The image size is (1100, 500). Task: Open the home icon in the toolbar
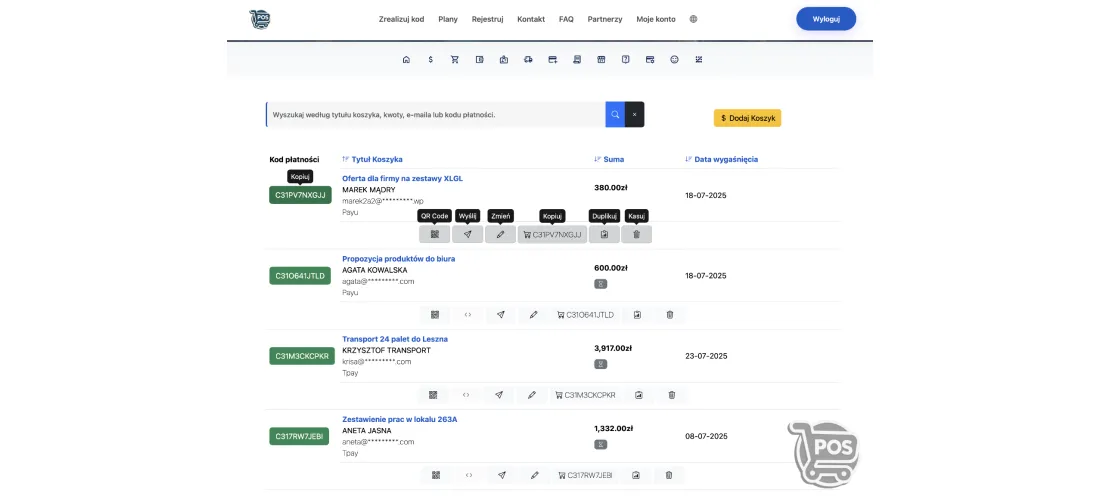tap(406, 60)
